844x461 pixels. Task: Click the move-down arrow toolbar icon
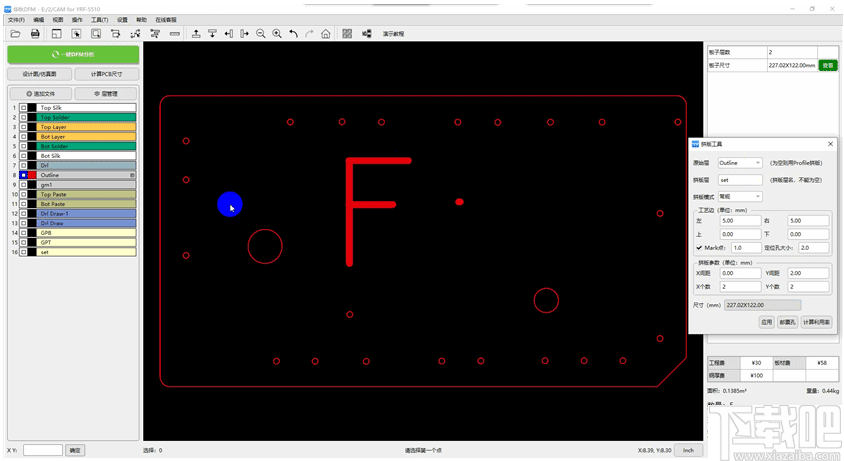click(213, 34)
